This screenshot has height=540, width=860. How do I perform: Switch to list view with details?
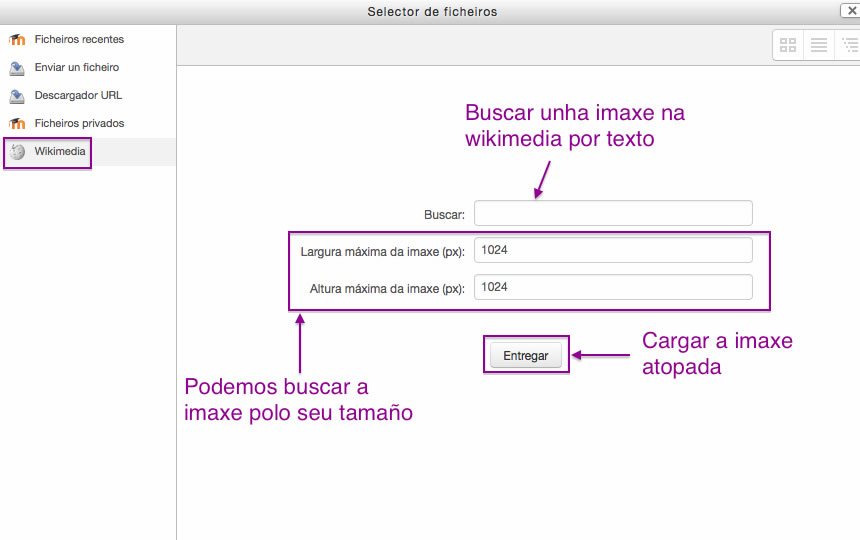tap(819, 45)
